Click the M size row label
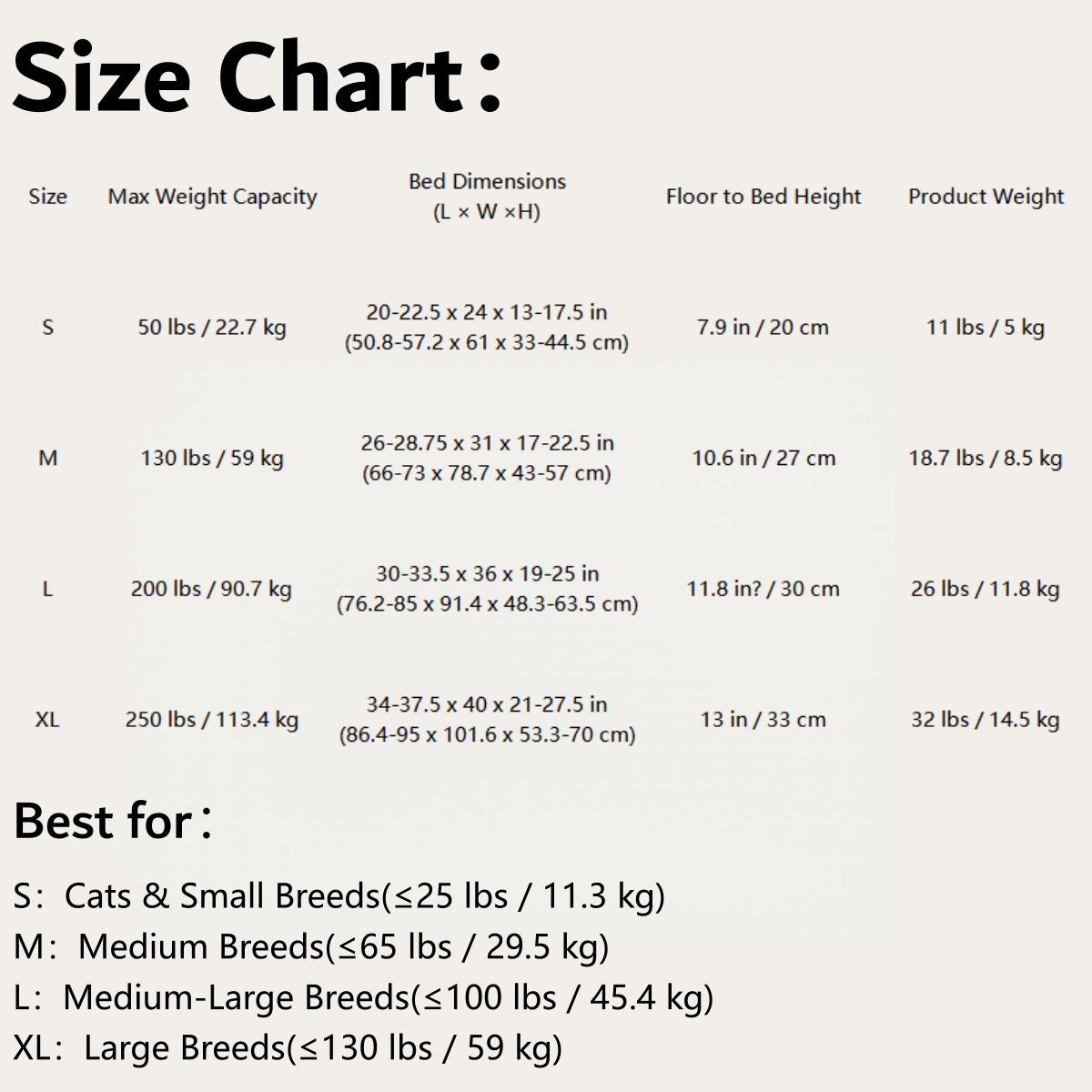1092x1092 pixels. pyautogui.click(x=47, y=458)
